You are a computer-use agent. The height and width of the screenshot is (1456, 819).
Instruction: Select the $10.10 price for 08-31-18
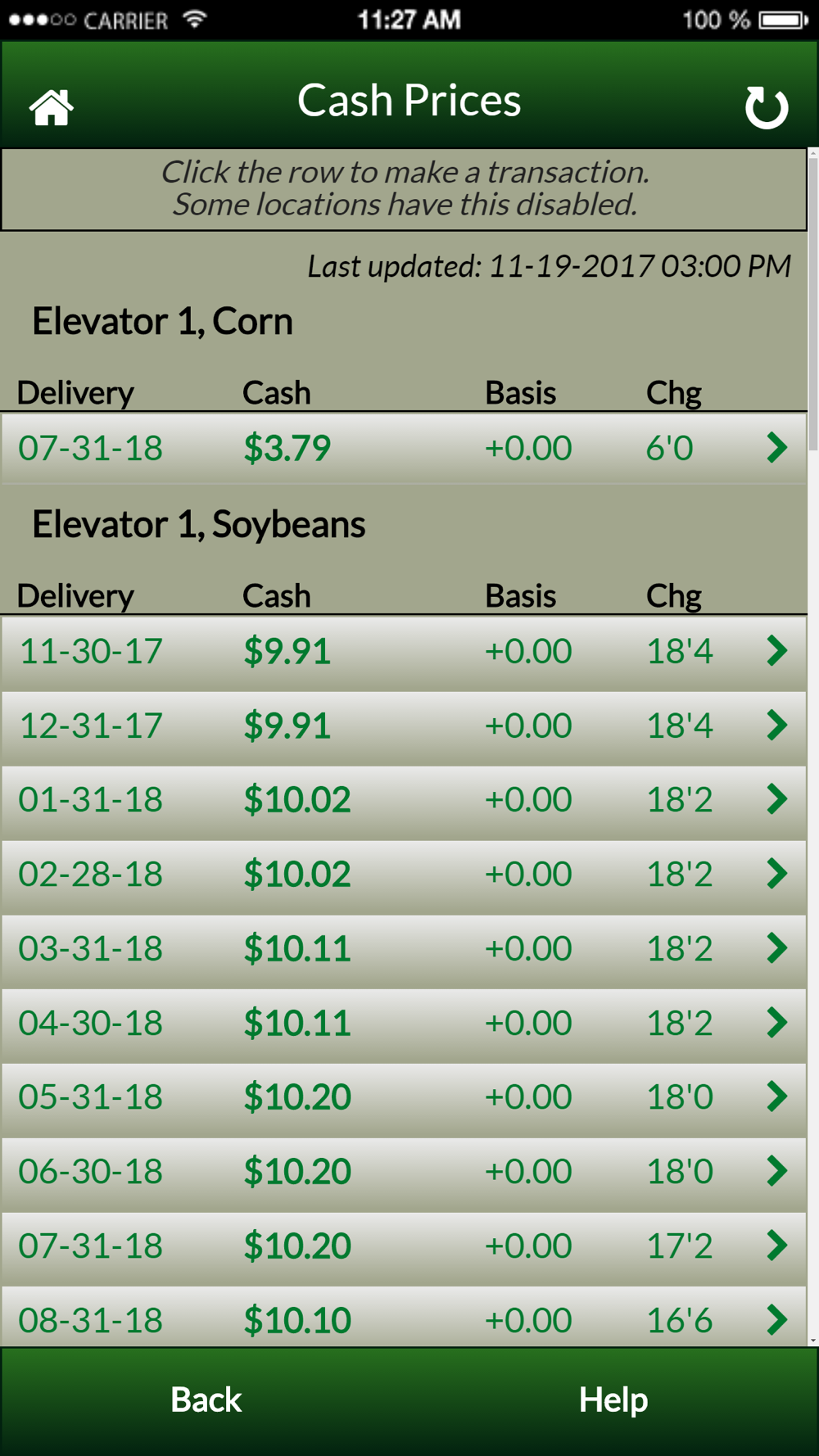pos(297,1320)
